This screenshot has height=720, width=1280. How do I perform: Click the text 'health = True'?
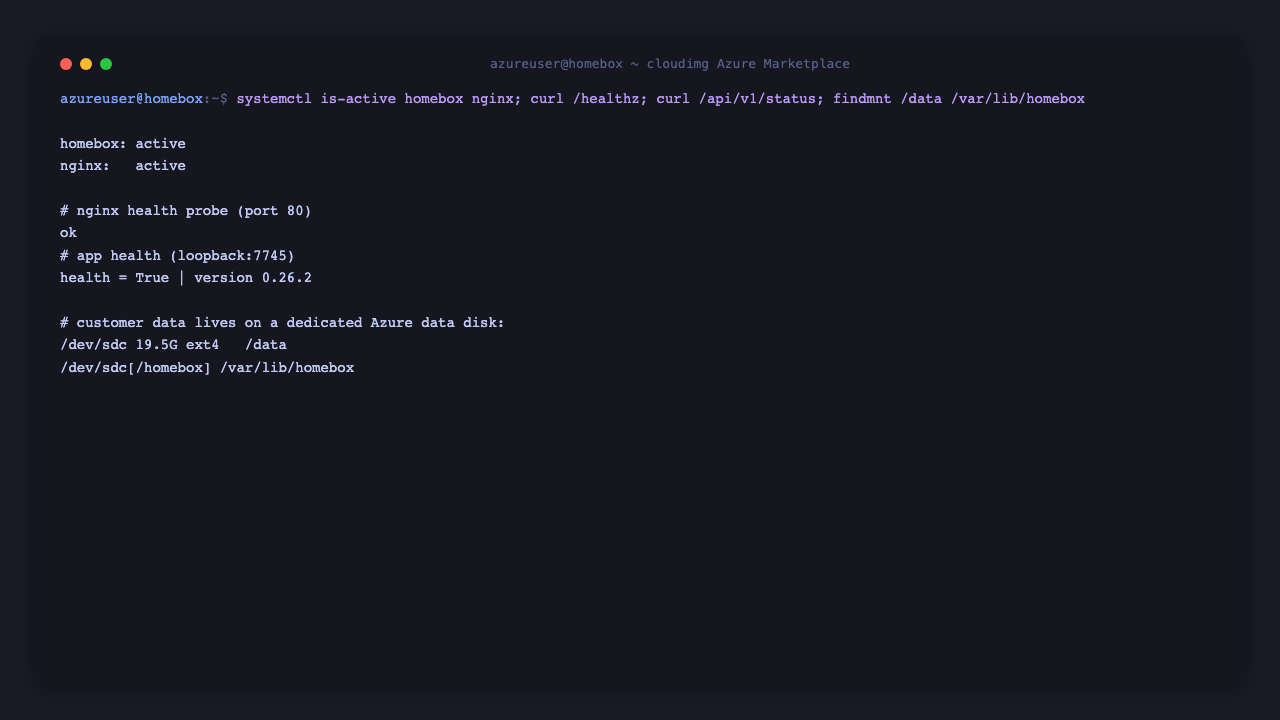coord(114,278)
